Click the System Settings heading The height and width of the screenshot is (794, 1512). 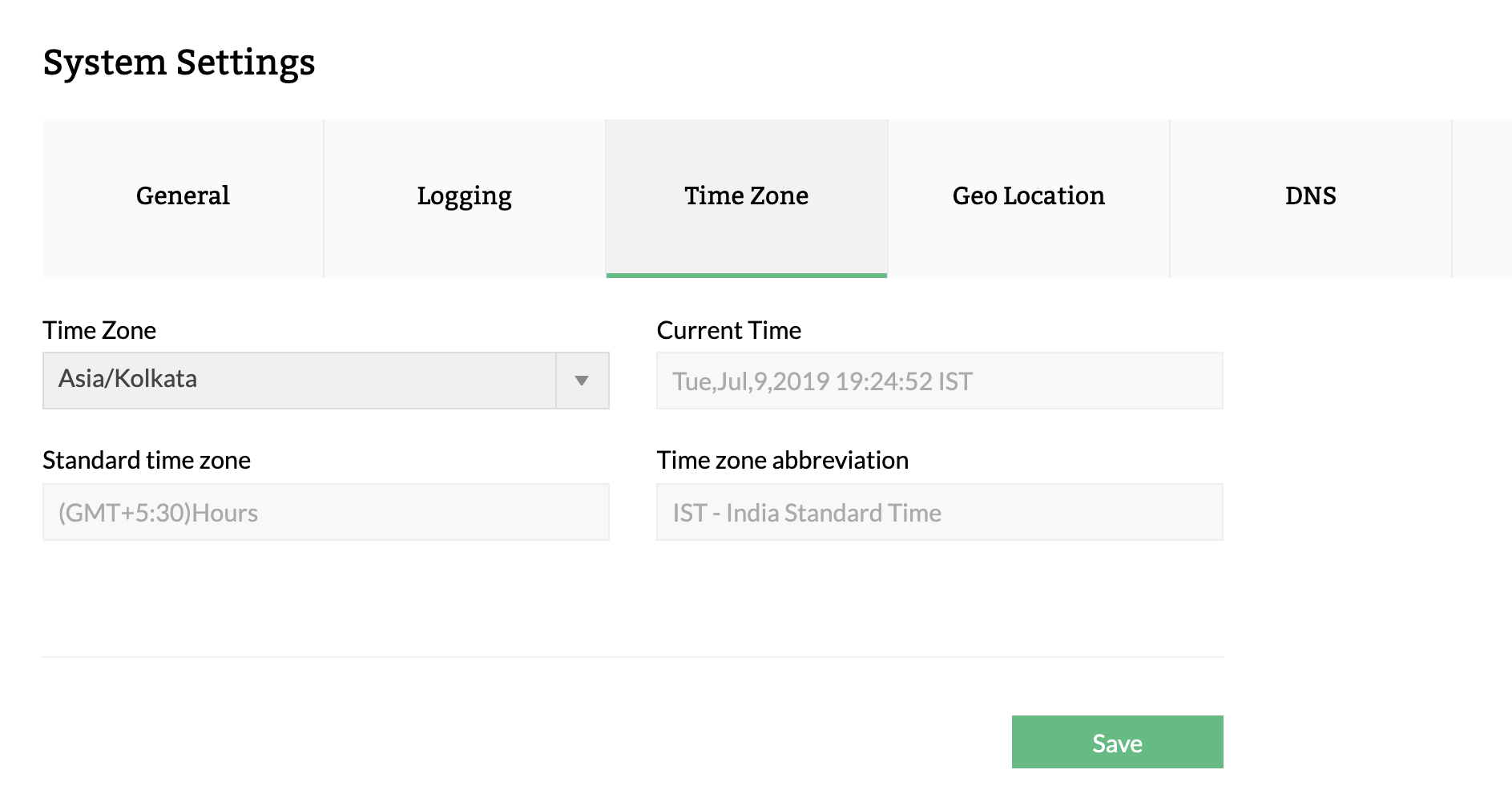pyautogui.click(x=179, y=63)
